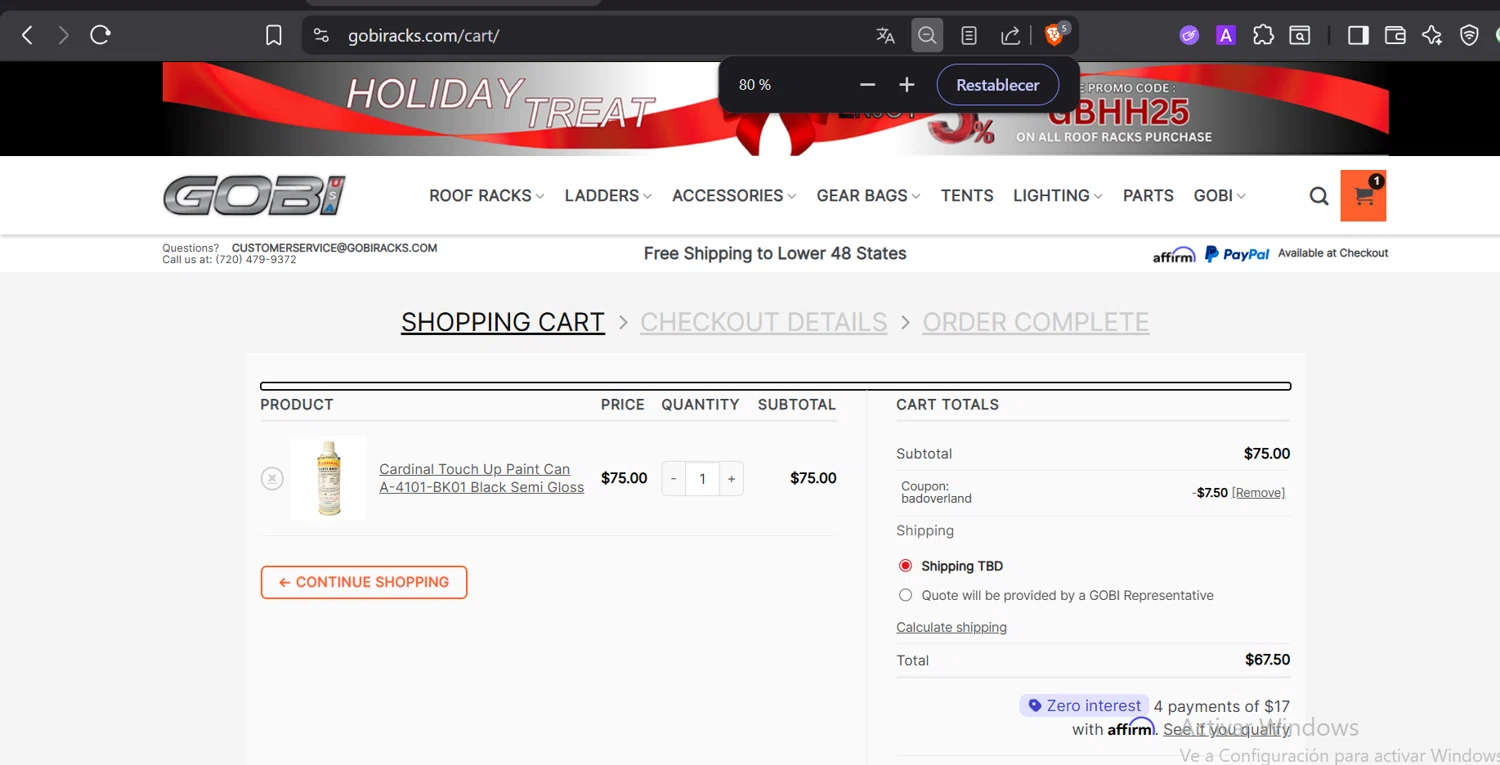Select Quote provided by GOBI Representative option
The image size is (1500, 765).
(905, 595)
